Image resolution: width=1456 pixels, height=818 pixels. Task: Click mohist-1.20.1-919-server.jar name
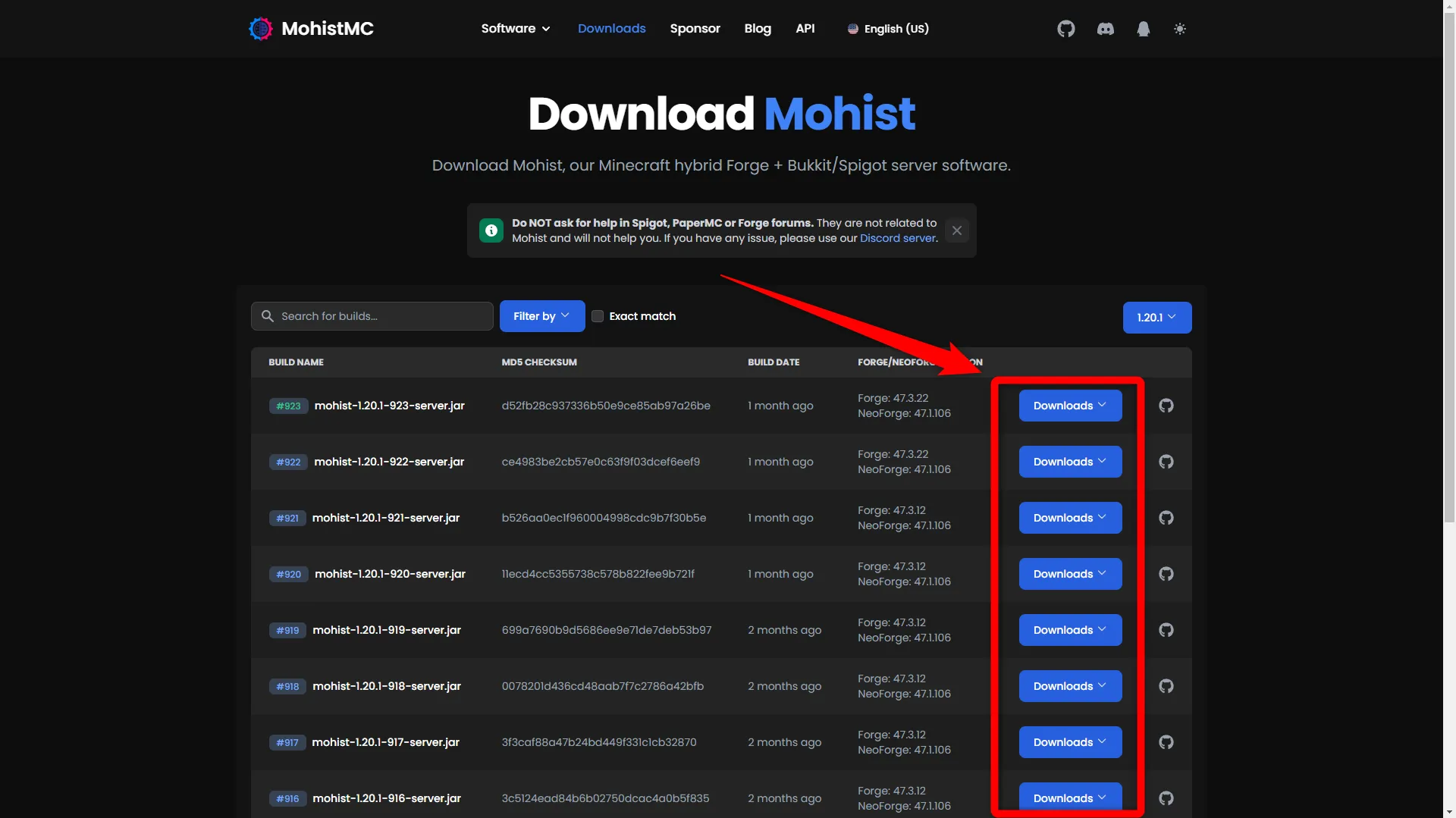[387, 630]
